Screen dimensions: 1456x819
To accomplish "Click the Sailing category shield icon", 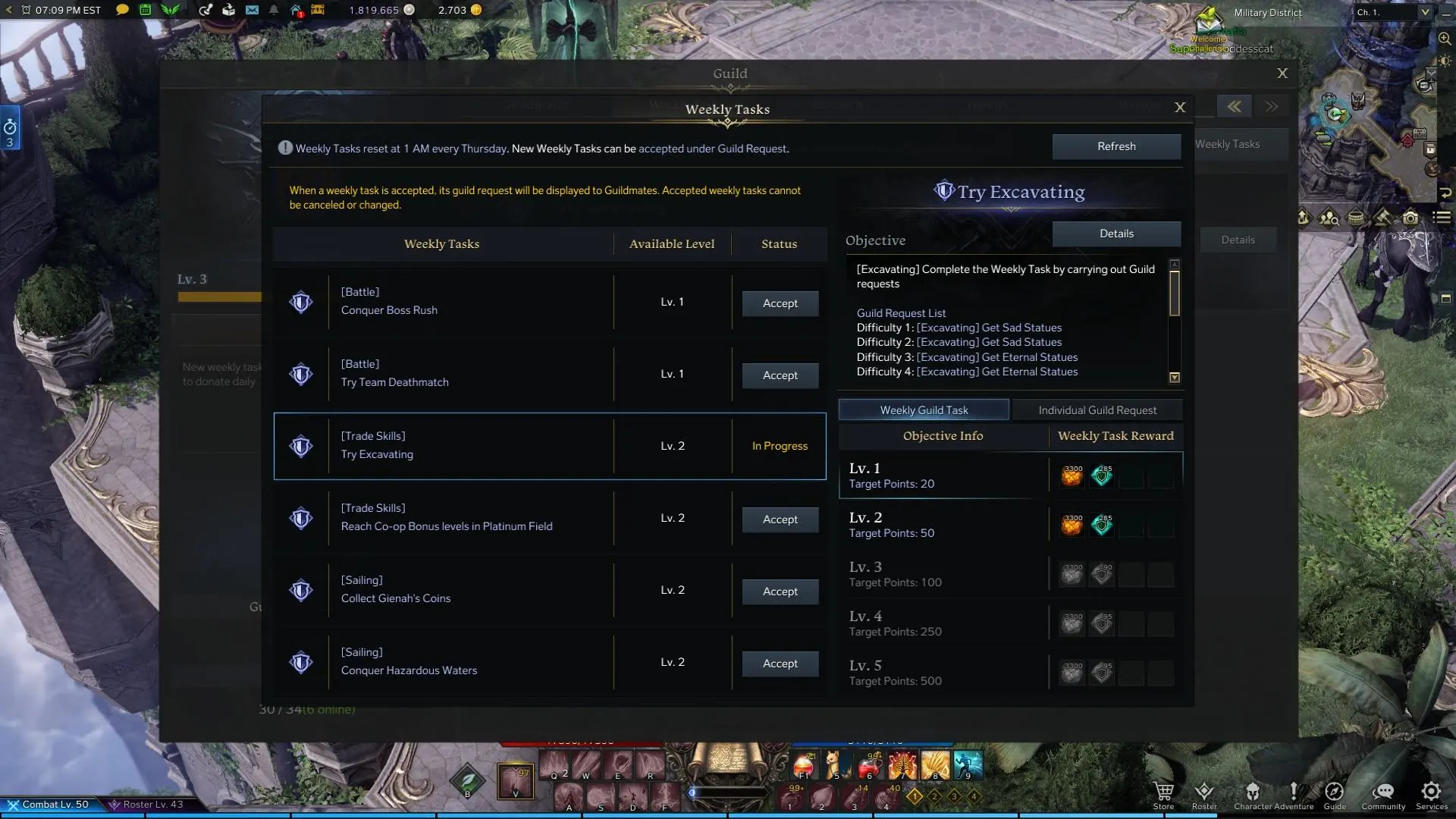I will [x=301, y=590].
